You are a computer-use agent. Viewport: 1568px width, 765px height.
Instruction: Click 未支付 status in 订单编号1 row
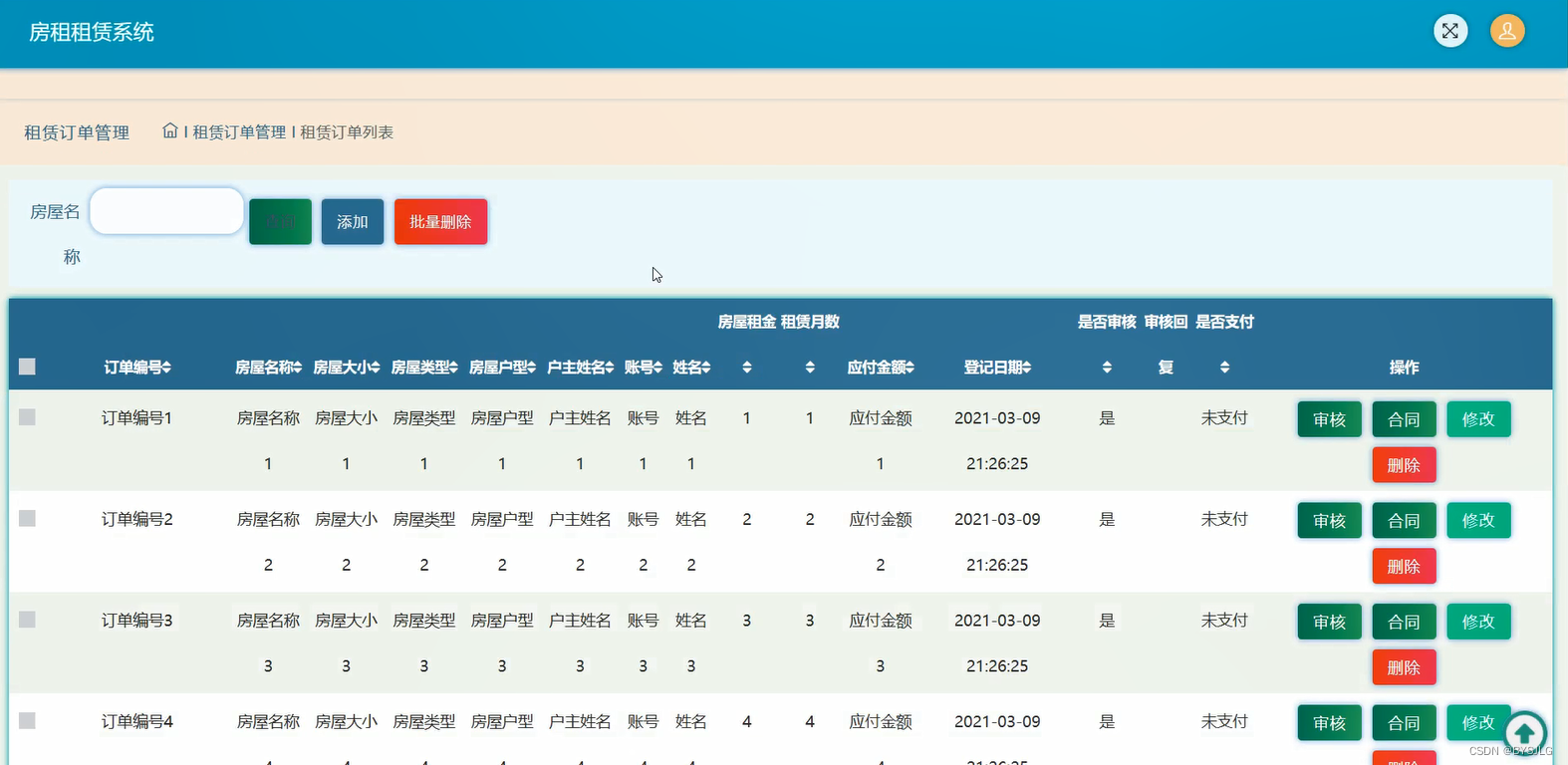(x=1224, y=417)
